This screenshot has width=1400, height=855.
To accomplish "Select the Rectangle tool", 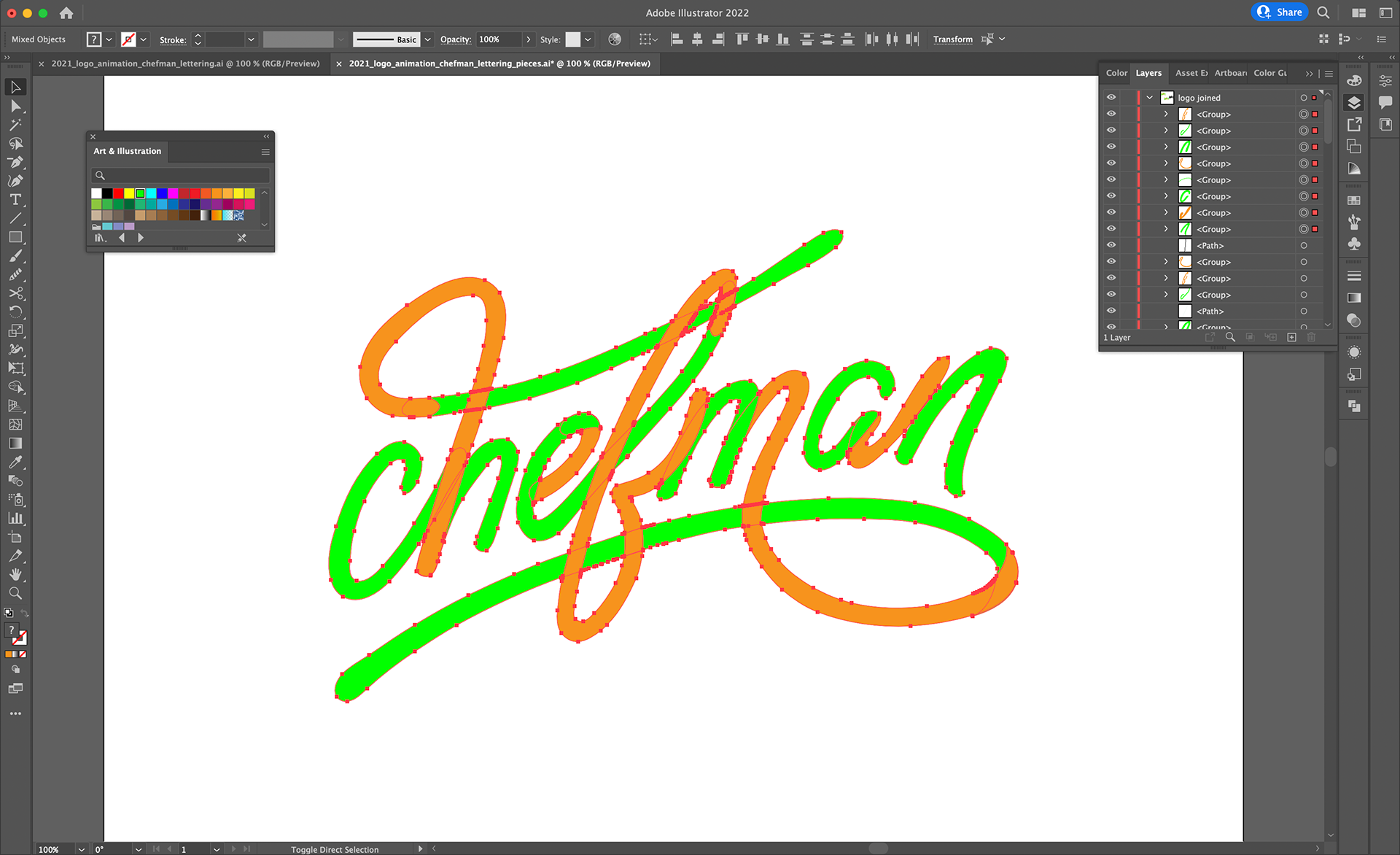I will (x=15, y=237).
